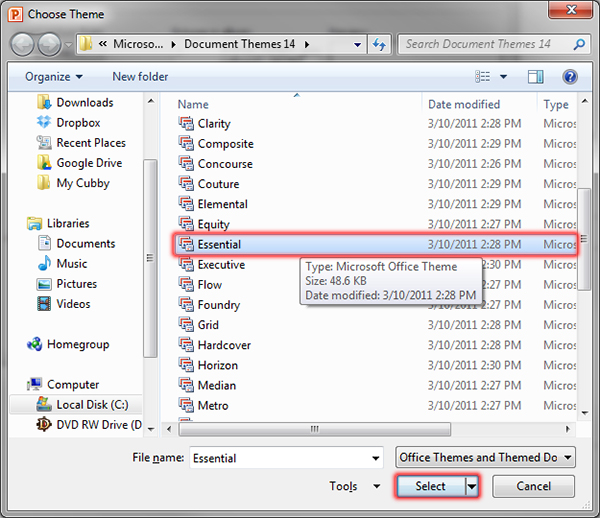This screenshot has height=518, width=600.
Task: Open the Organize menu
Action: [54, 77]
